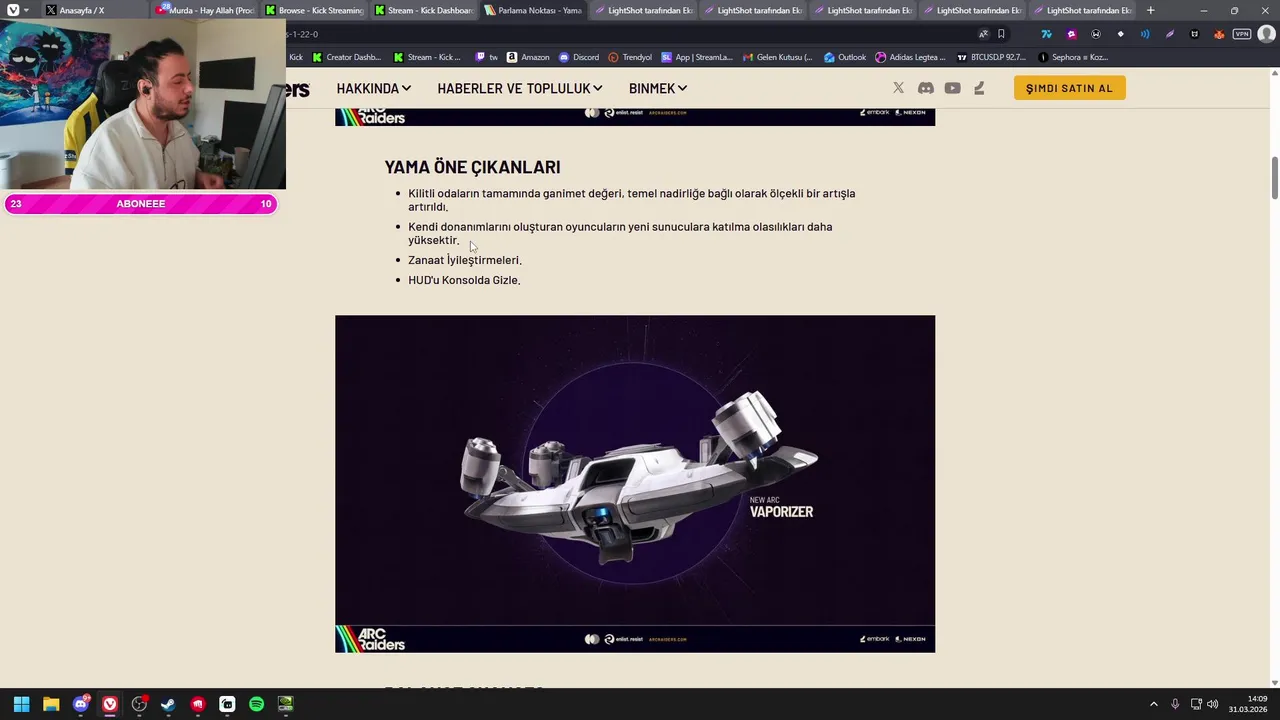The width and height of the screenshot is (1280, 720).
Task: Open the Lightshot feather extension icon
Action: tap(1170, 34)
